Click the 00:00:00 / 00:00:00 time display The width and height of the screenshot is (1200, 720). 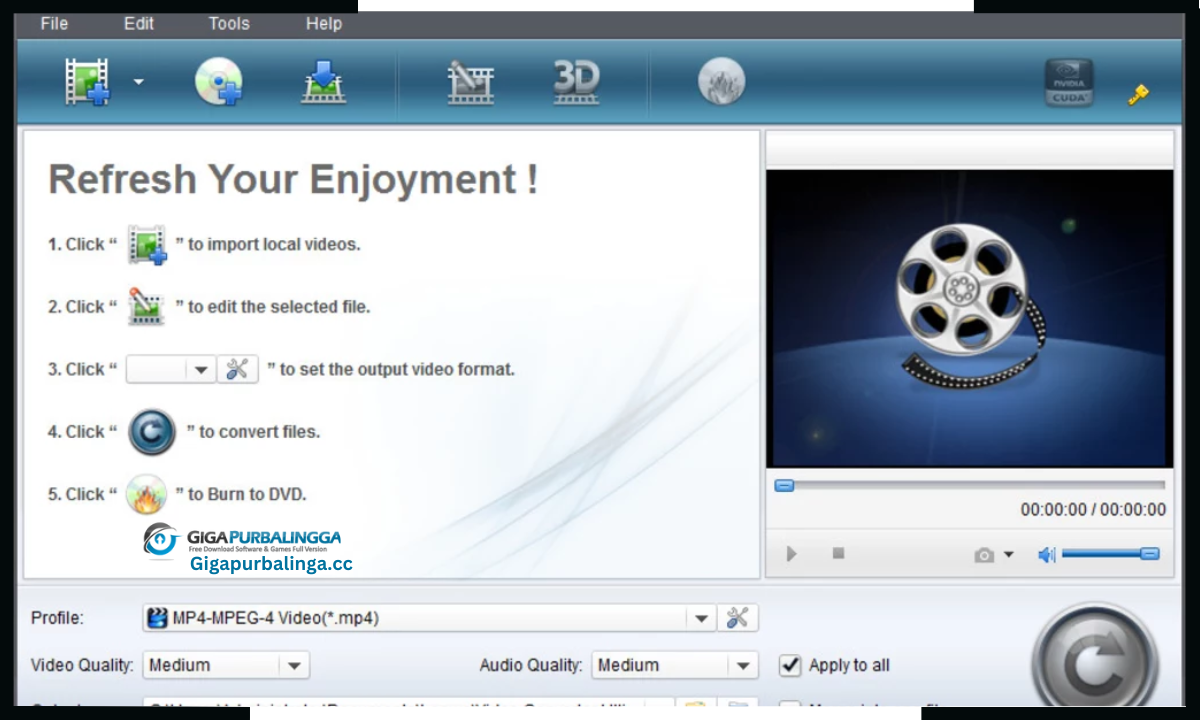[x=1093, y=510]
